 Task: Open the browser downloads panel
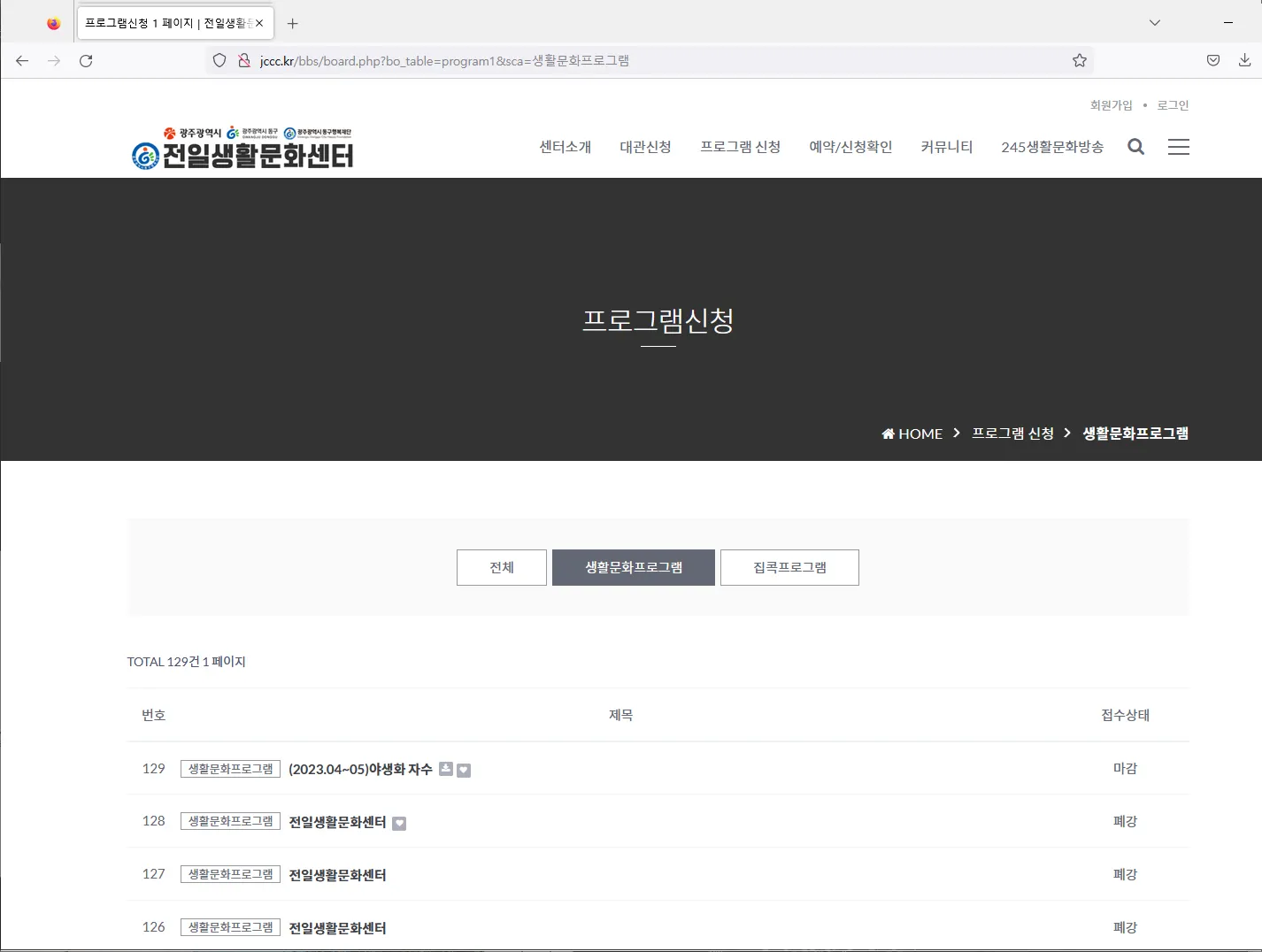[x=1244, y=60]
